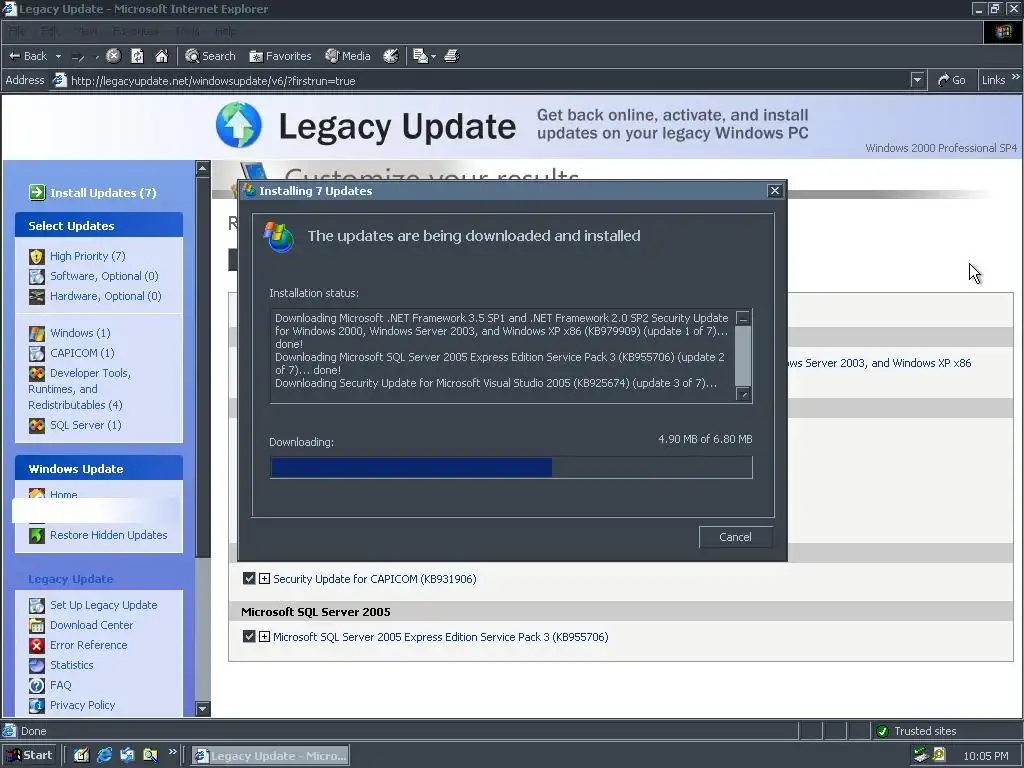The height and width of the screenshot is (768, 1024).
Task: Click the SQL Server category icon
Action: 37,426
